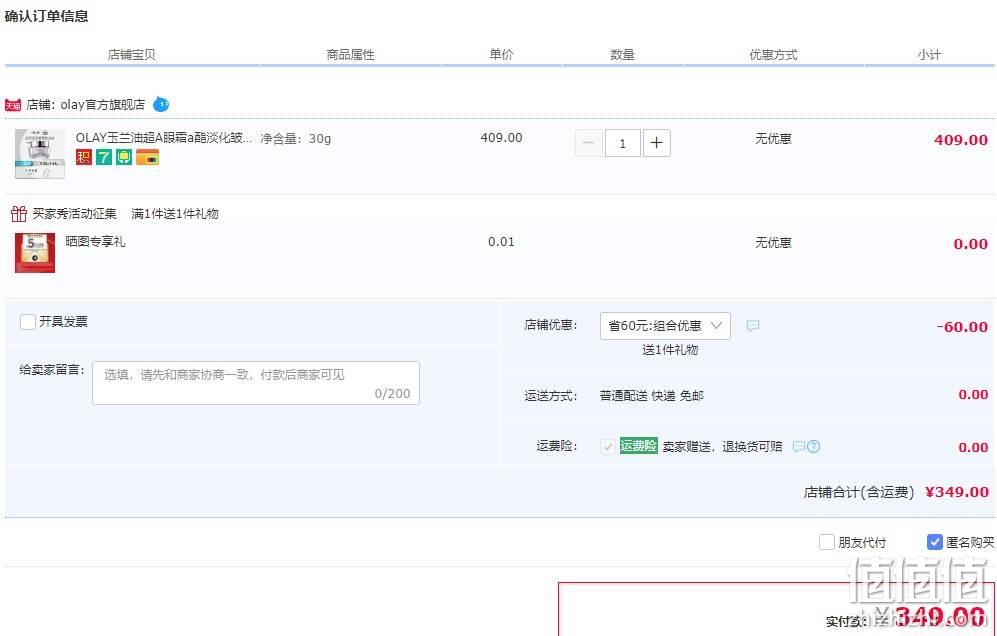The image size is (997, 636).
Task: Open the 晒图专享礼 gift thumbnail
Action: [x=35, y=252]
